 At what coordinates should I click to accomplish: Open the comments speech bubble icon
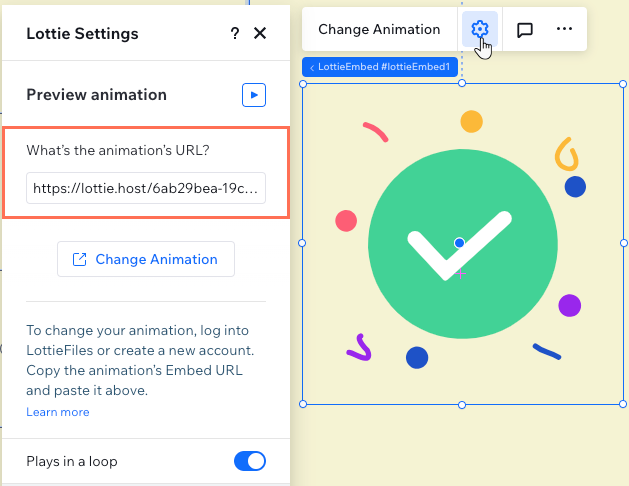(525, 30)
